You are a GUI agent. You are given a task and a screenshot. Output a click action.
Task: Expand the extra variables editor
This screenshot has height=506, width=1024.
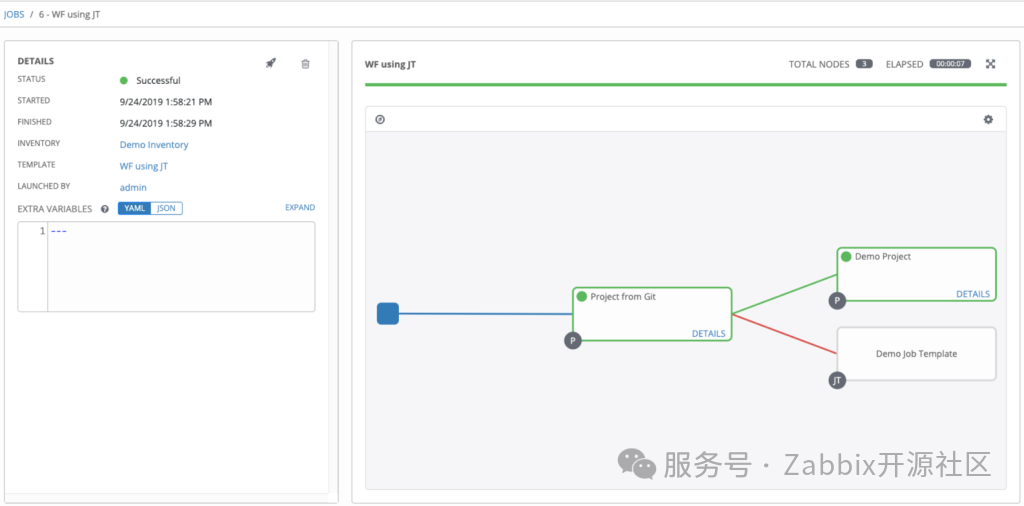point(300,208)
